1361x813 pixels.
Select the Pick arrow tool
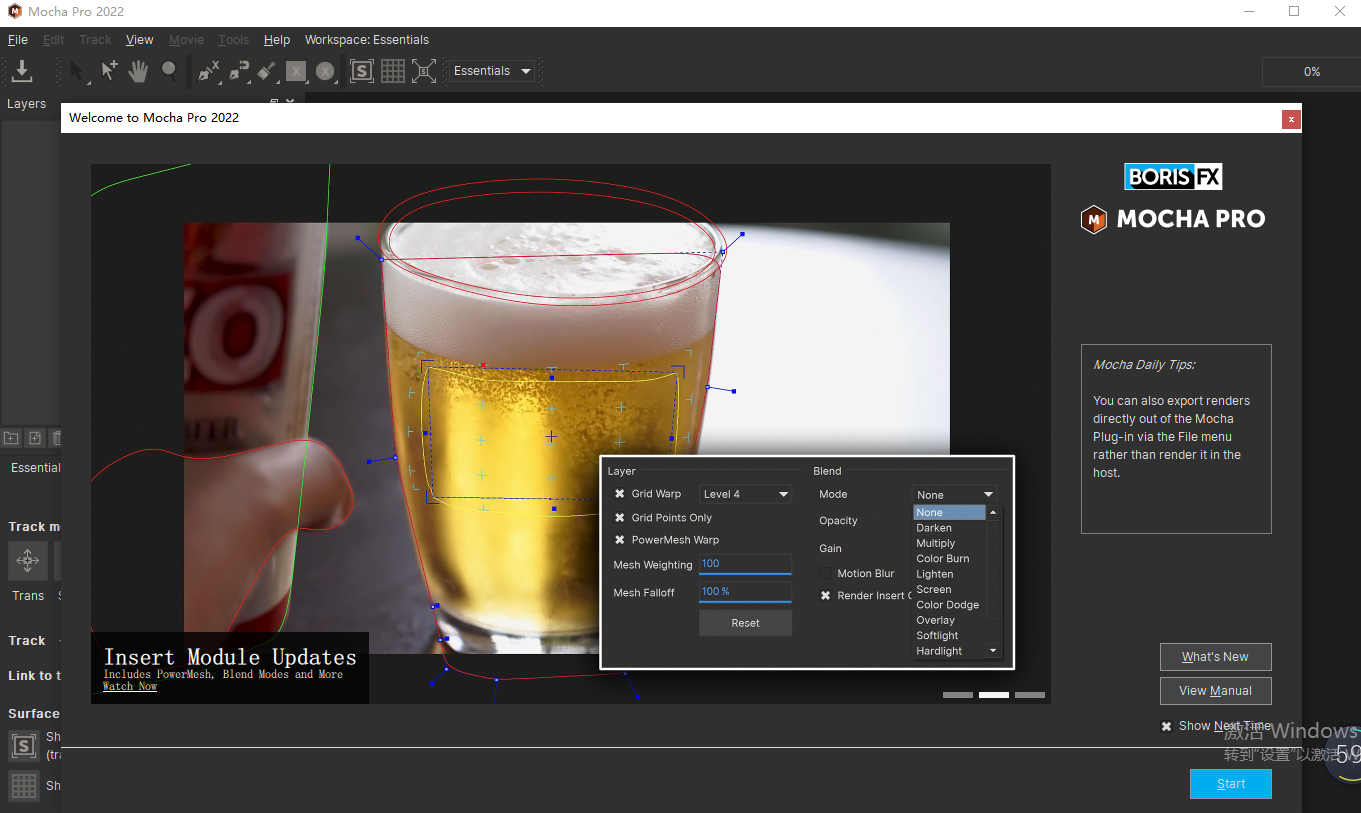(x=79, y=71)
